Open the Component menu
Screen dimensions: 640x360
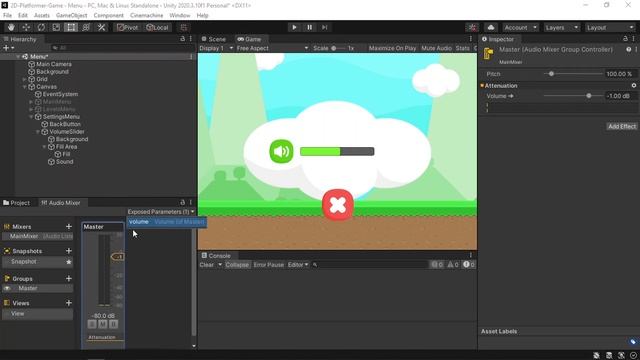tap(109, 16)
